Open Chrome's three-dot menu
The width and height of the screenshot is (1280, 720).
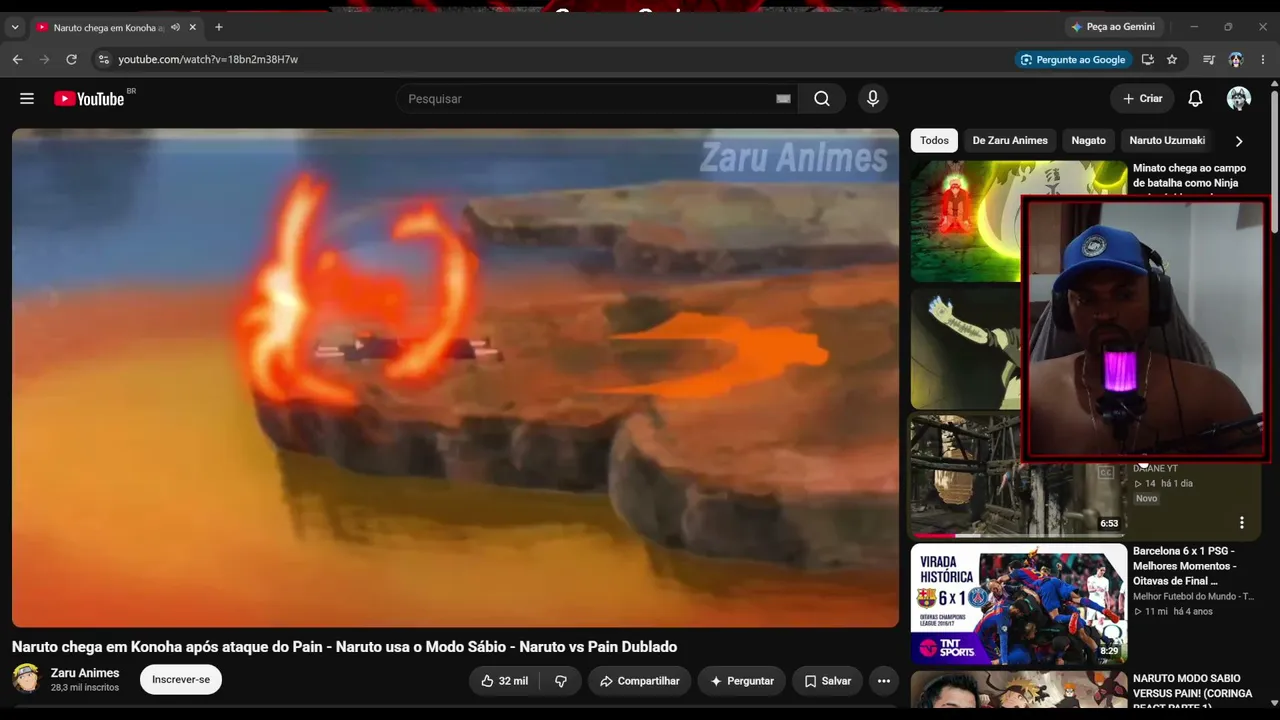pyautogui.click(x=1263, y=60)
